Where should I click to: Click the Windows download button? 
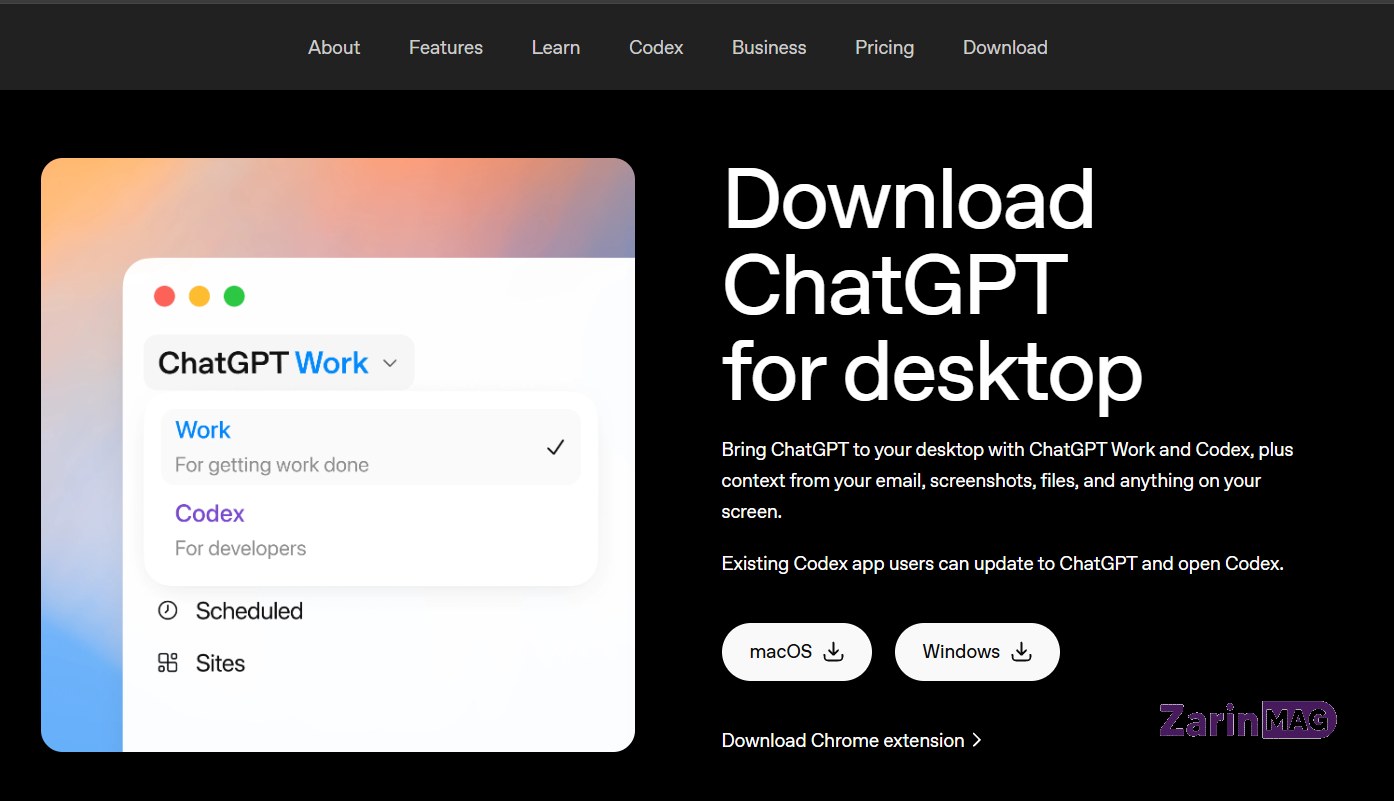click(977, 652)
